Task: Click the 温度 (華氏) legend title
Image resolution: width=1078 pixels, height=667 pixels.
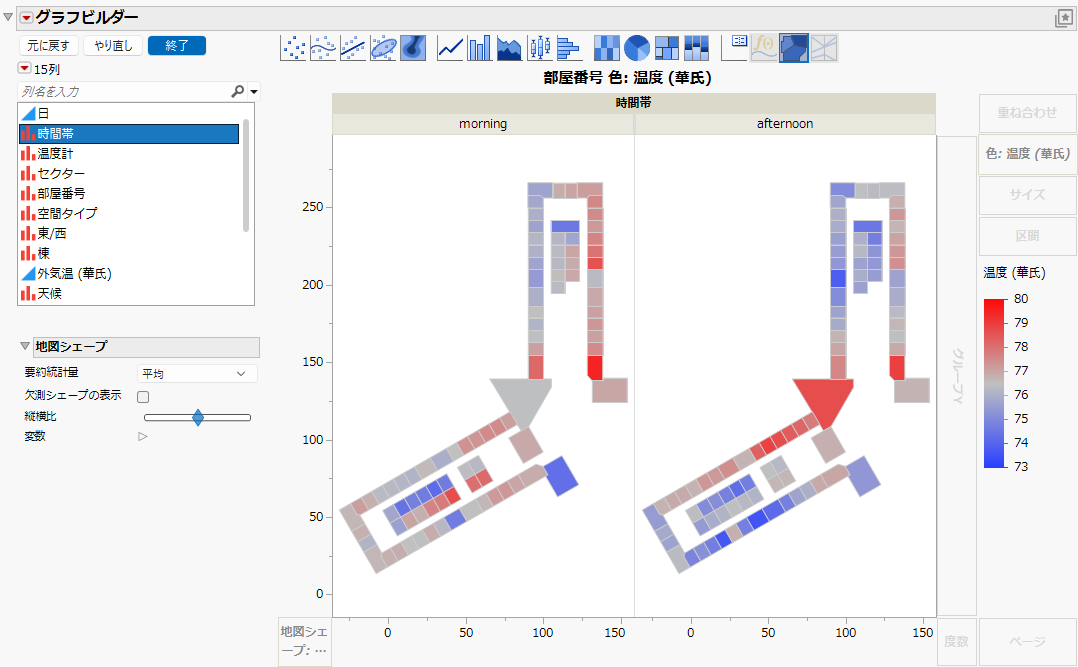Action: pyautogui.click(x=1014, y=273)
